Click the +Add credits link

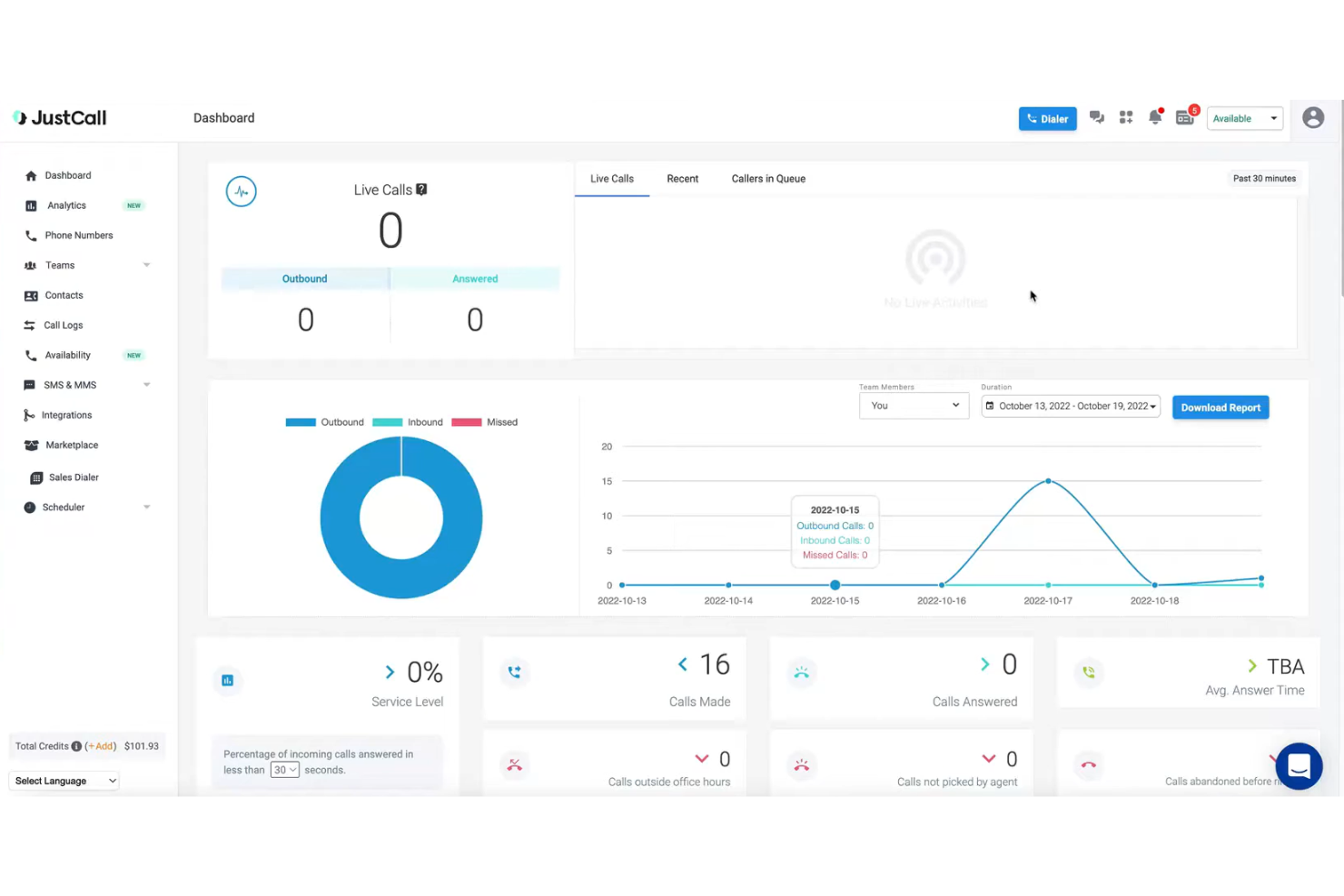(x=101, y=746)
